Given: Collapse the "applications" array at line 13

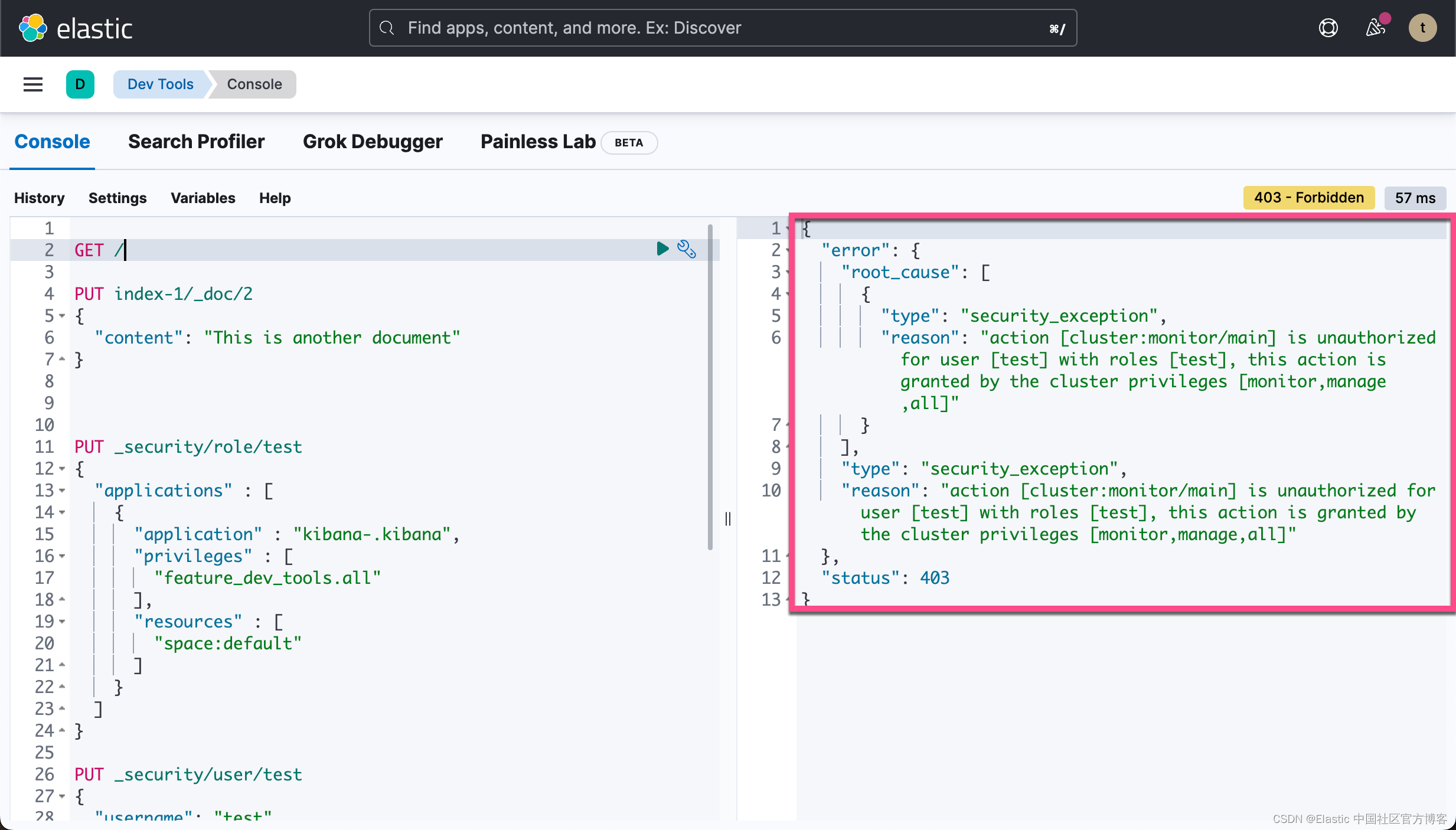Looking at the screenshot, I should [x=62, y=491].
